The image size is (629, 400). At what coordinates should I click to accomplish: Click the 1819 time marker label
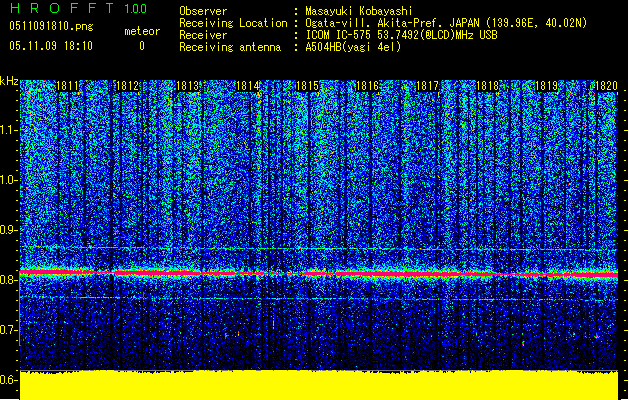pyautogui.click(x=547, y=86)
